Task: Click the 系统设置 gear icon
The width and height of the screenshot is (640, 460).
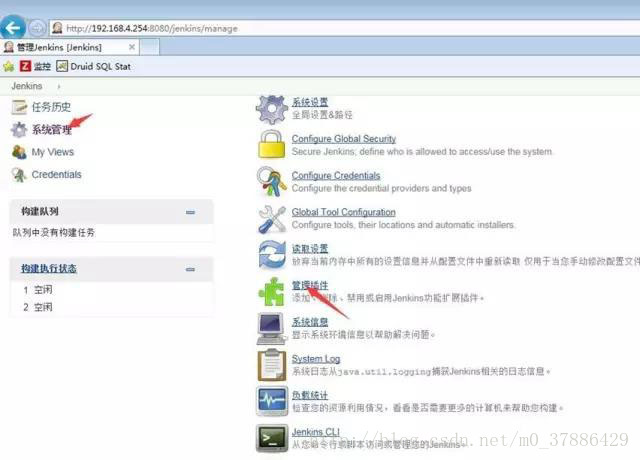Action: tap(272, 109)
